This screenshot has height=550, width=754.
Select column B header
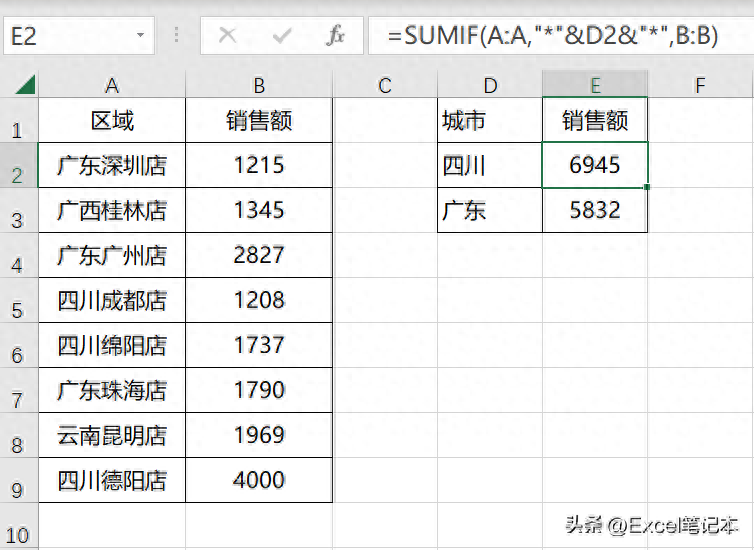259,85
